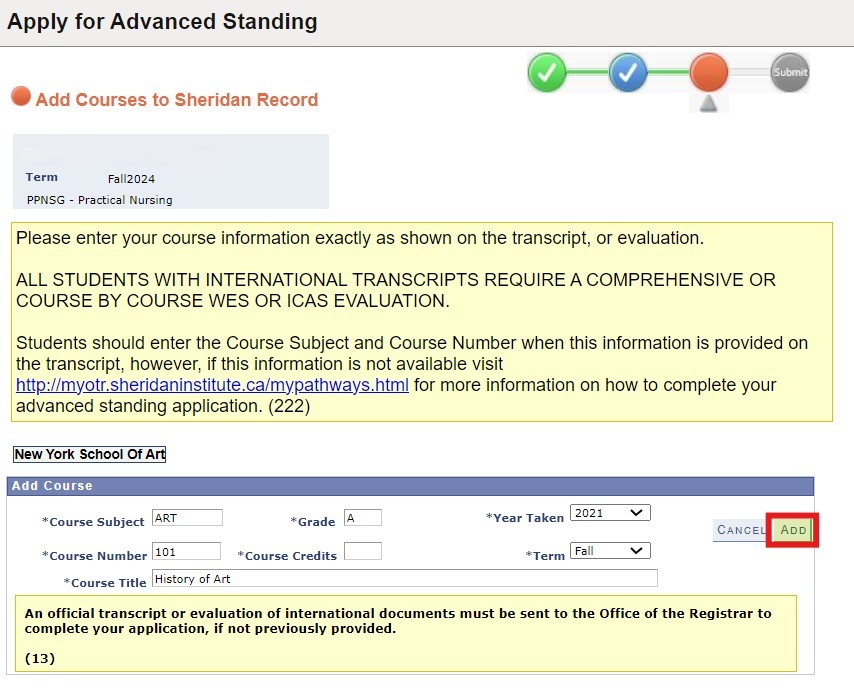Click the blue checkmark second step icon

pos(628,72)
